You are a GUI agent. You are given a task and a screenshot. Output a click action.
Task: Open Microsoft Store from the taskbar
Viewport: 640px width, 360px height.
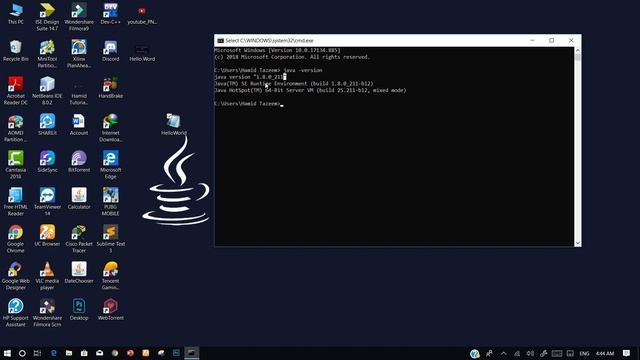point(84,353)
